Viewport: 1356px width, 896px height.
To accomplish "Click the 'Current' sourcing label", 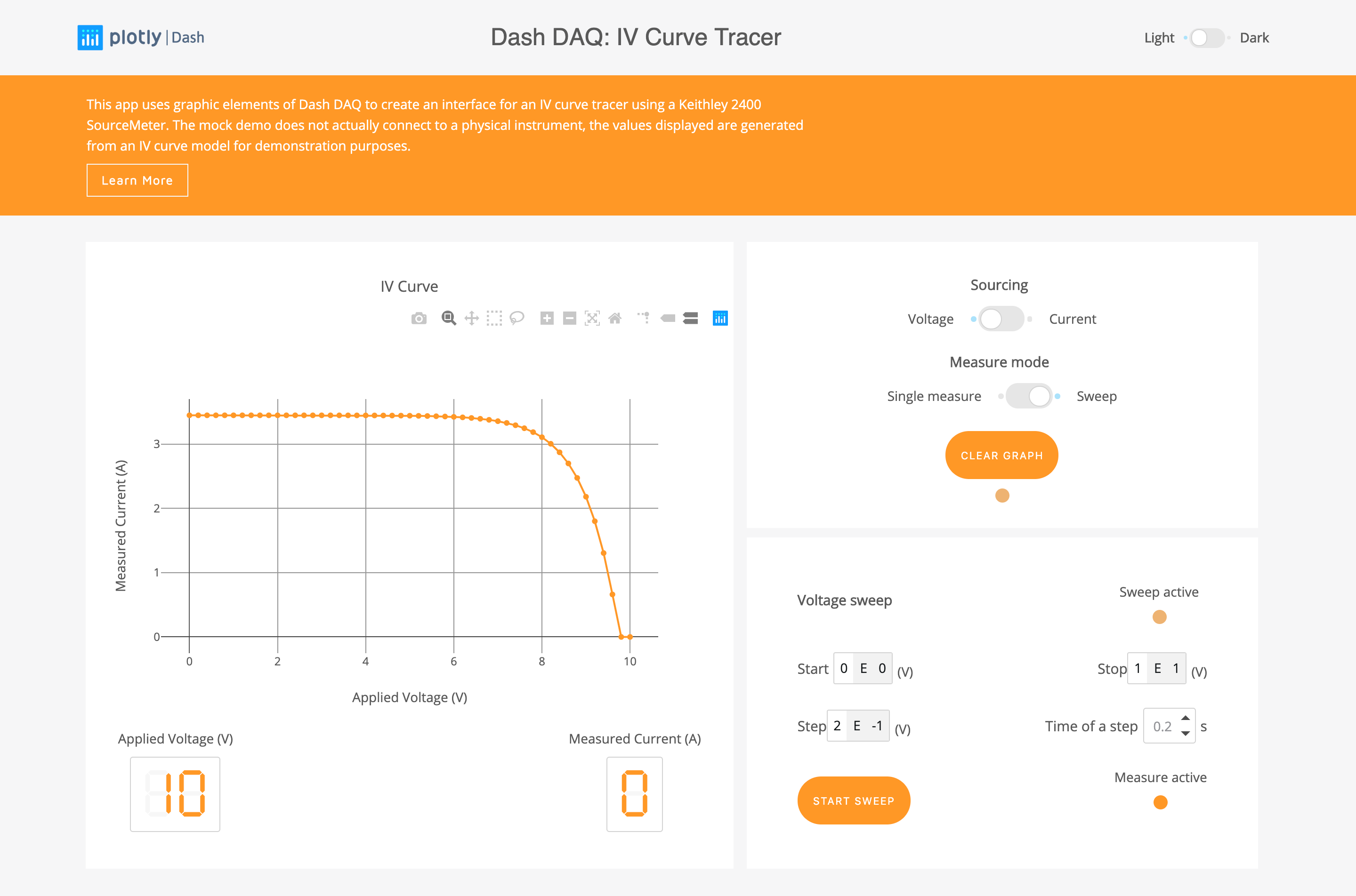I will point(1073,319).
